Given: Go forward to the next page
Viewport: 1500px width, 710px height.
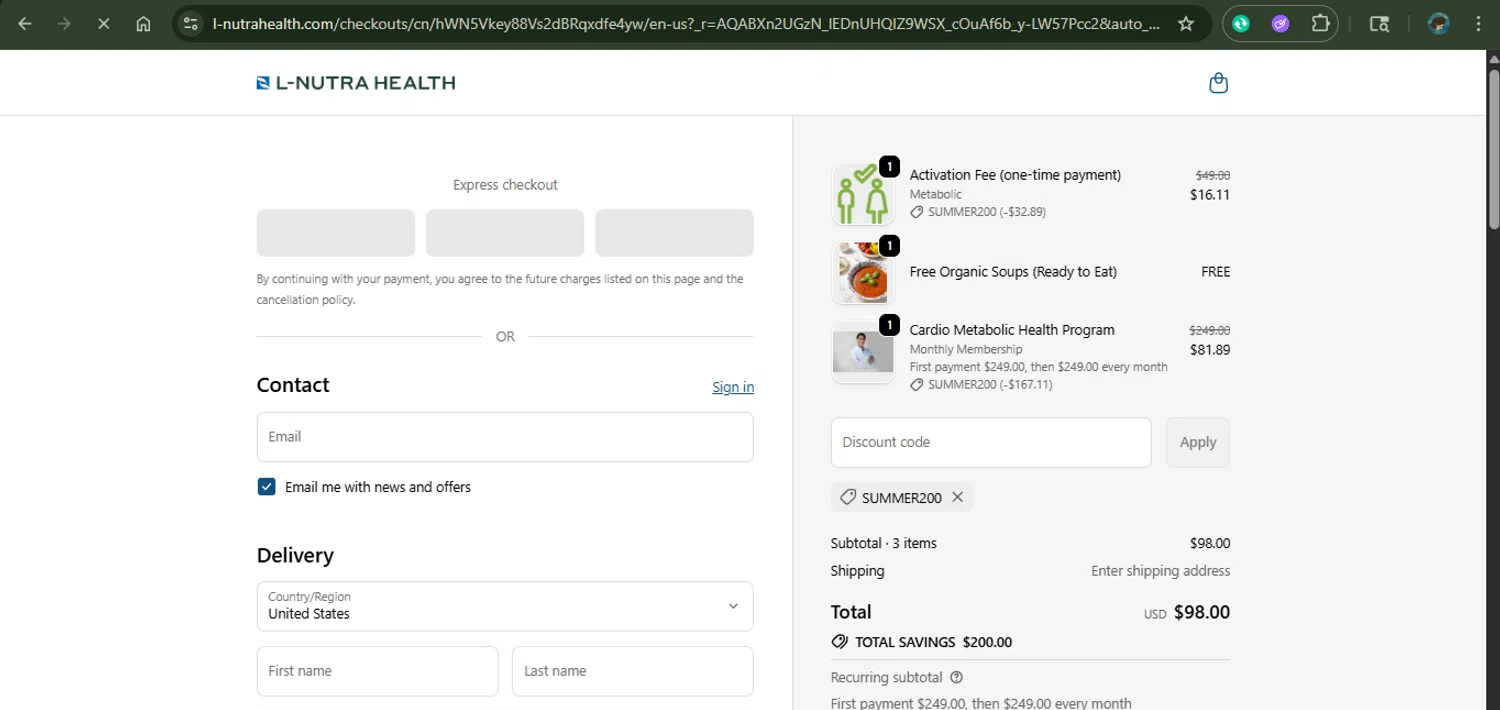Looking at the screenshot, I should tap(64, 24).
